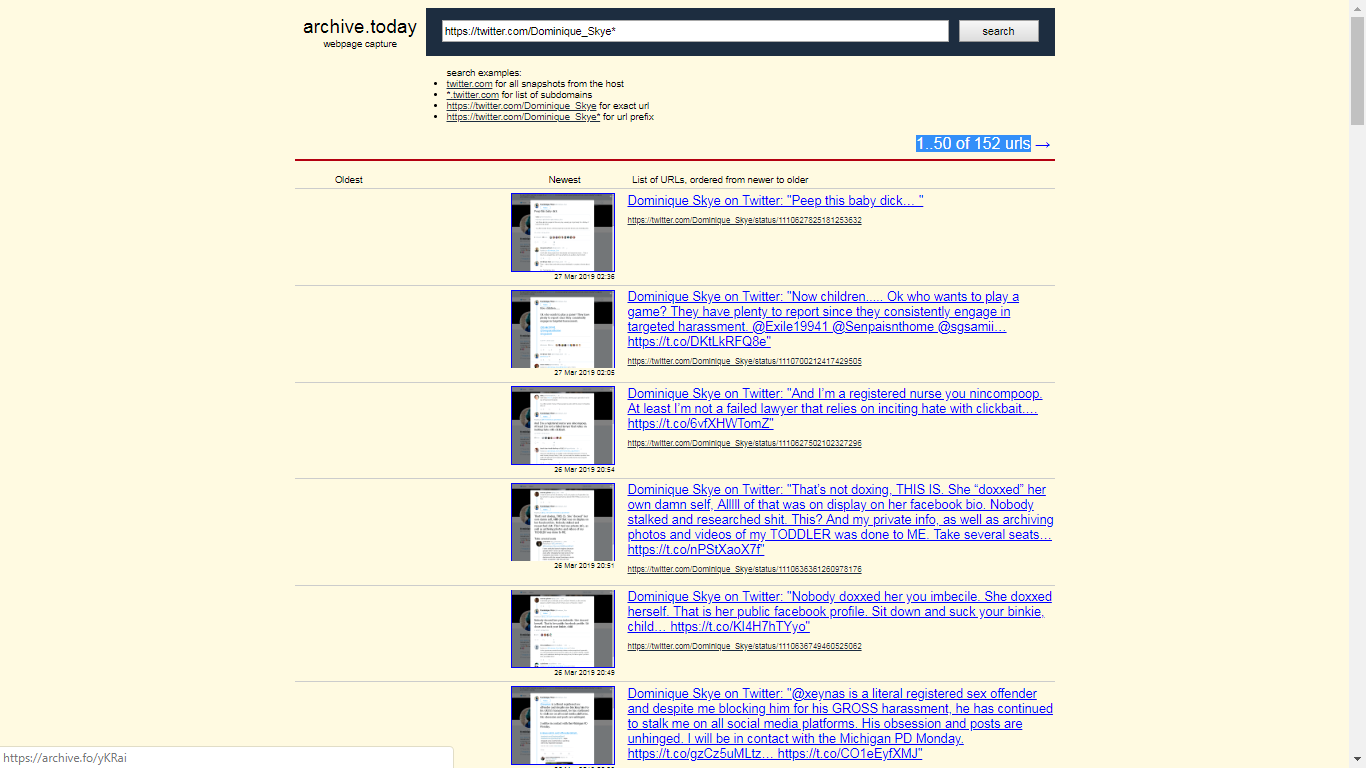Open the status URL ending in 1110627825181253632
The height and width of the screenshot is (768, 1366).
click(x=745, y=220)
